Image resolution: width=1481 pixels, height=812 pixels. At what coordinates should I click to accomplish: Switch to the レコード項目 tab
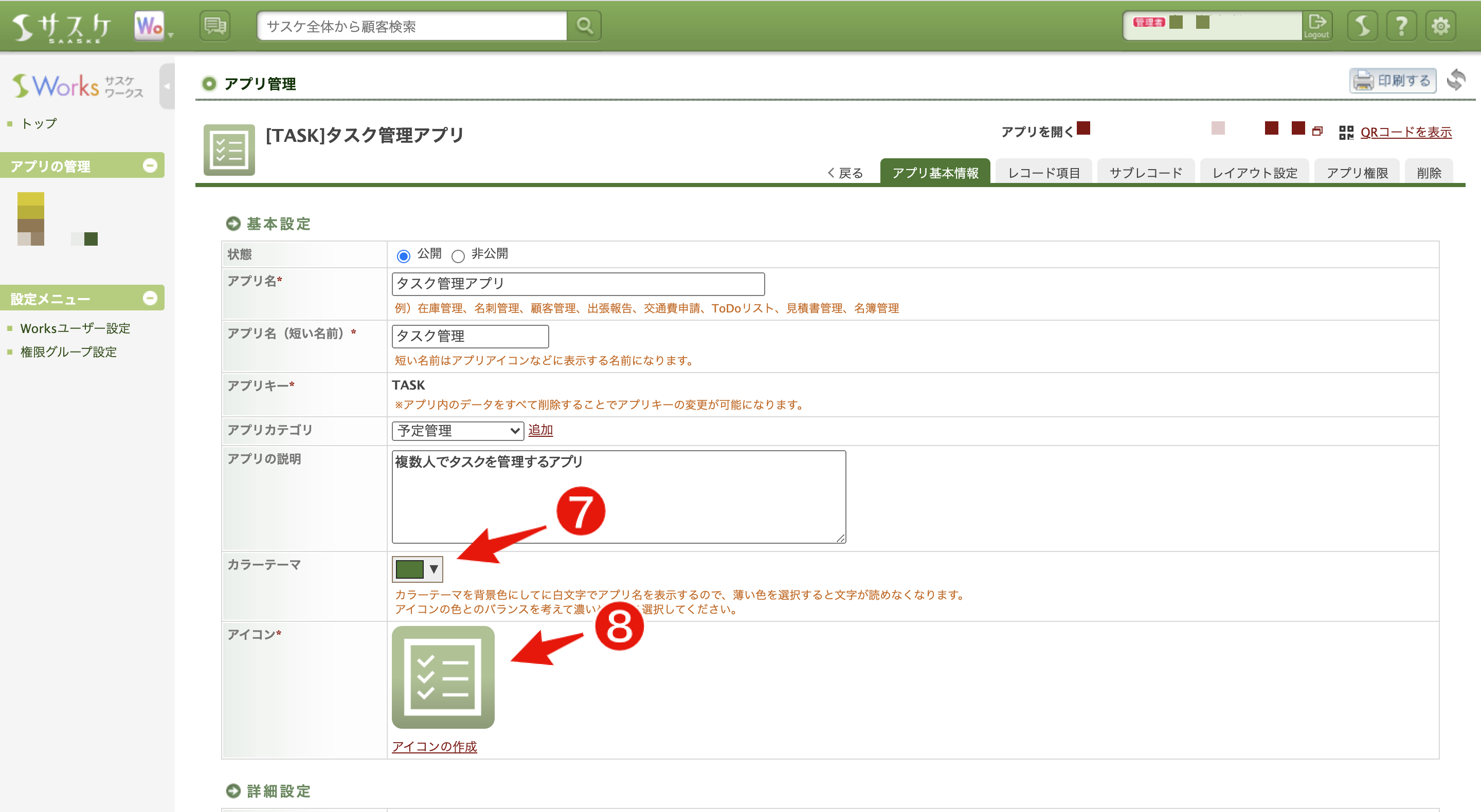point(1043,172)
